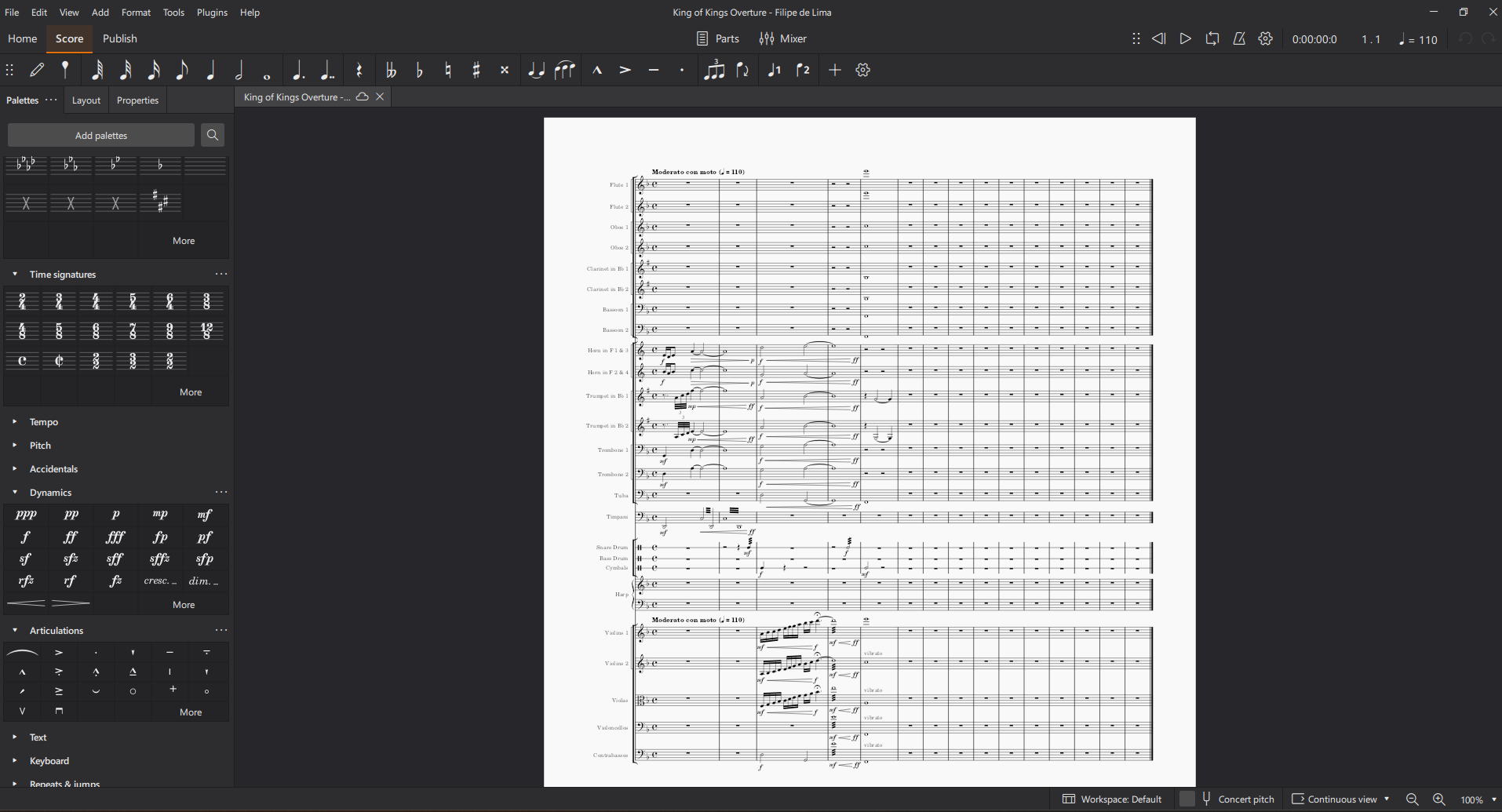This screenshot has height=812, width=1502.
Task: Switch notes to Voice 2
Action: [802, 70]
